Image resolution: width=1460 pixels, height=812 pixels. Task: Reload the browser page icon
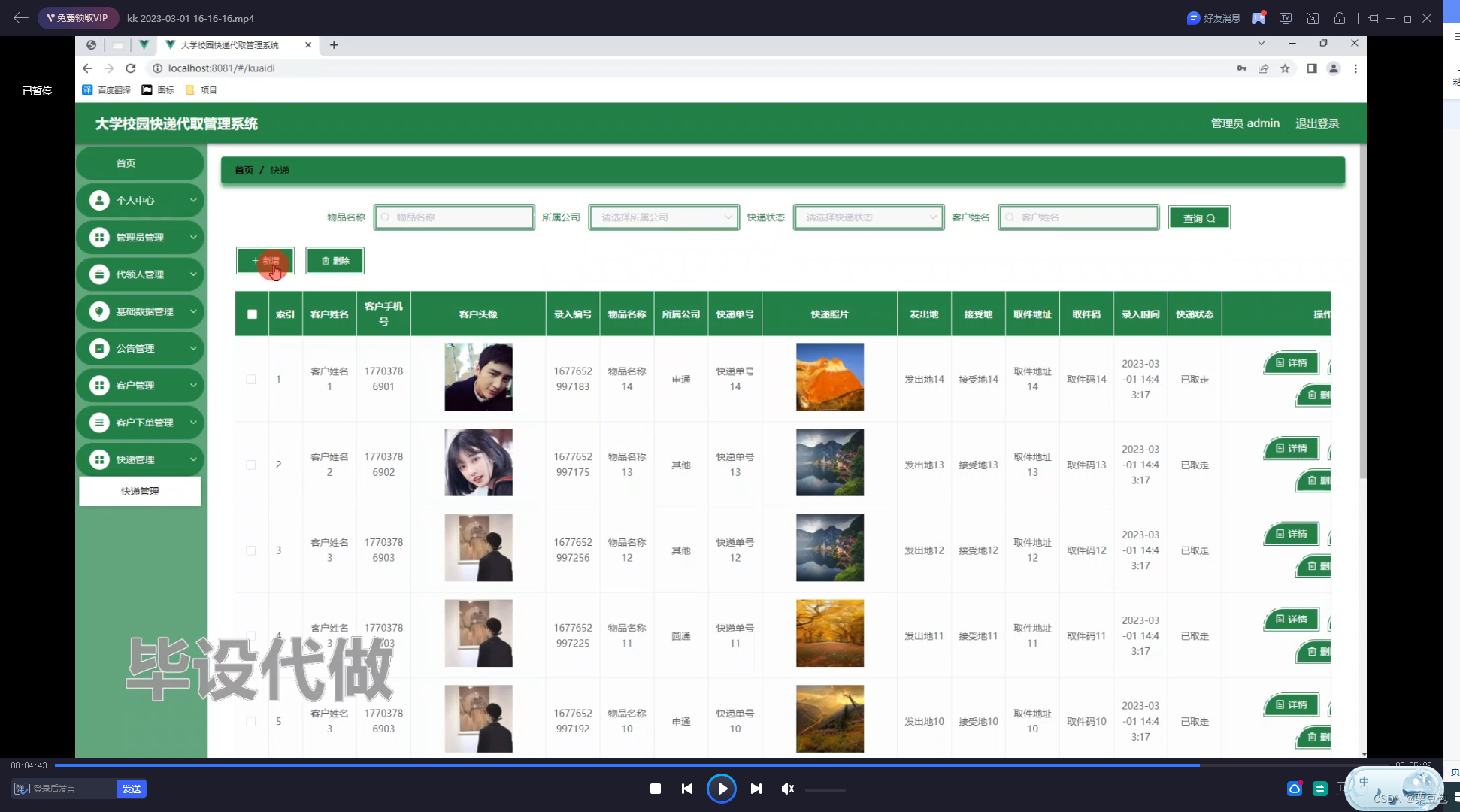click(x=131, y=68)
